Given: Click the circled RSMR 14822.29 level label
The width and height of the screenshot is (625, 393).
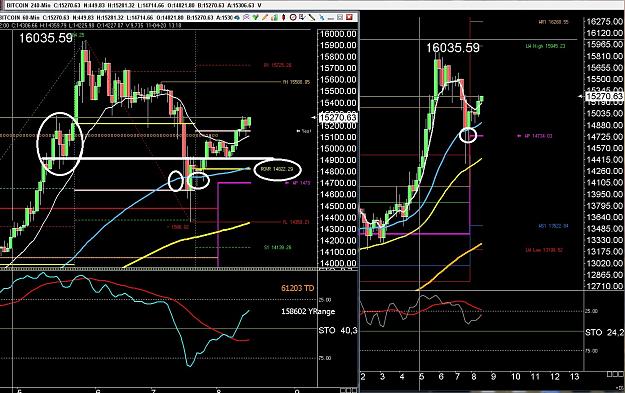Looking at the screenshot, I should (x=277, y=169).
